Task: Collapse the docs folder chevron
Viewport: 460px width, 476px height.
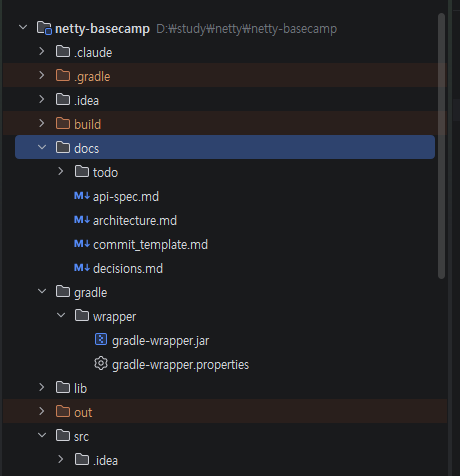Action: click(42, 147)
